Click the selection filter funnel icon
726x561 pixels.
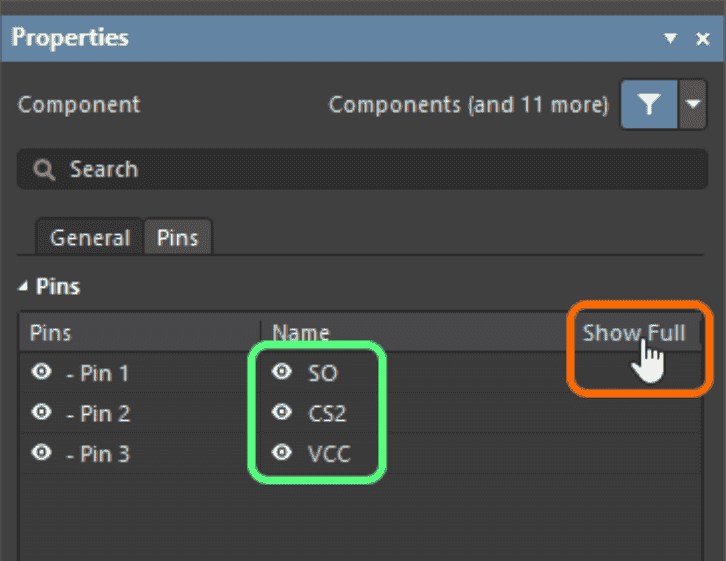(x=649, y=104)
